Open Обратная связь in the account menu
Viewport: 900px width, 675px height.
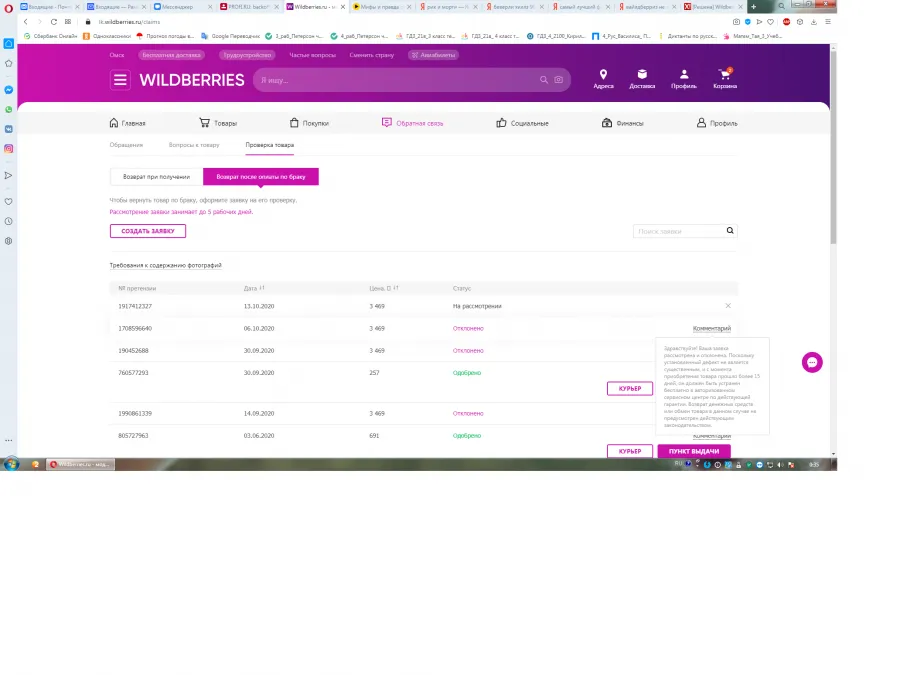412,123
